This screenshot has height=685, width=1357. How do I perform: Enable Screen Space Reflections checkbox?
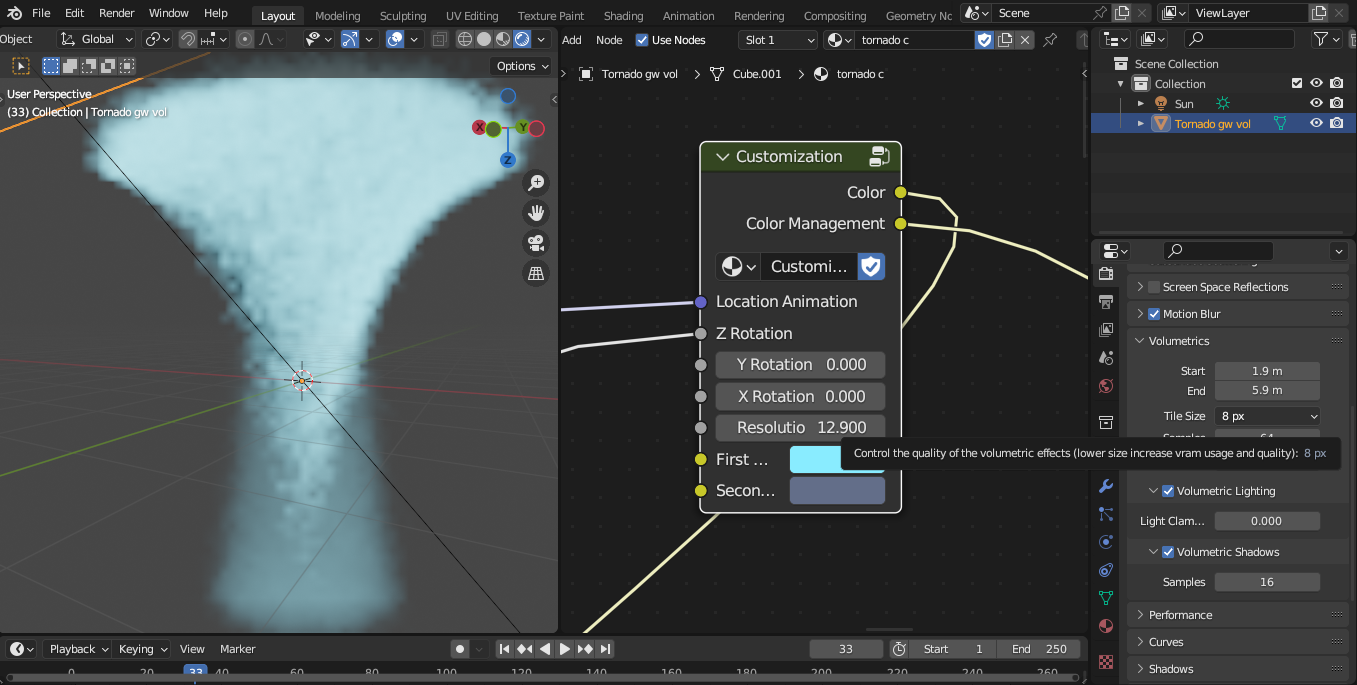1154,287
